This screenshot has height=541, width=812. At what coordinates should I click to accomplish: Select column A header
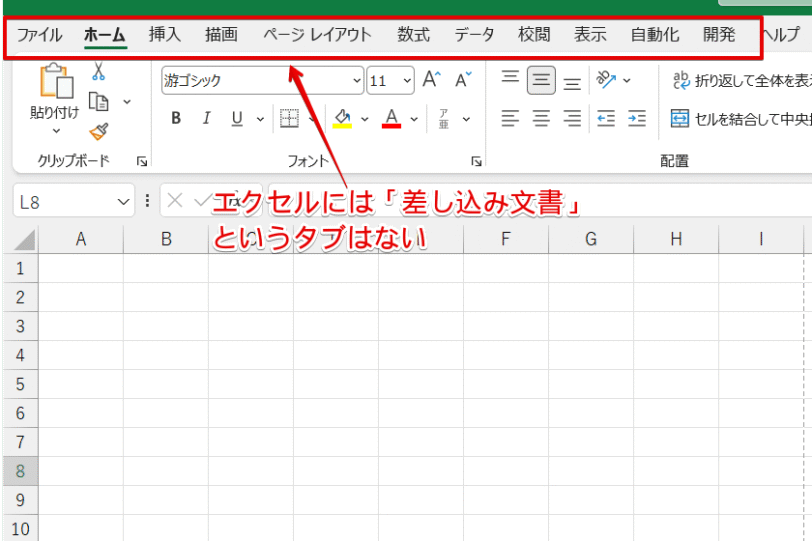81,240
